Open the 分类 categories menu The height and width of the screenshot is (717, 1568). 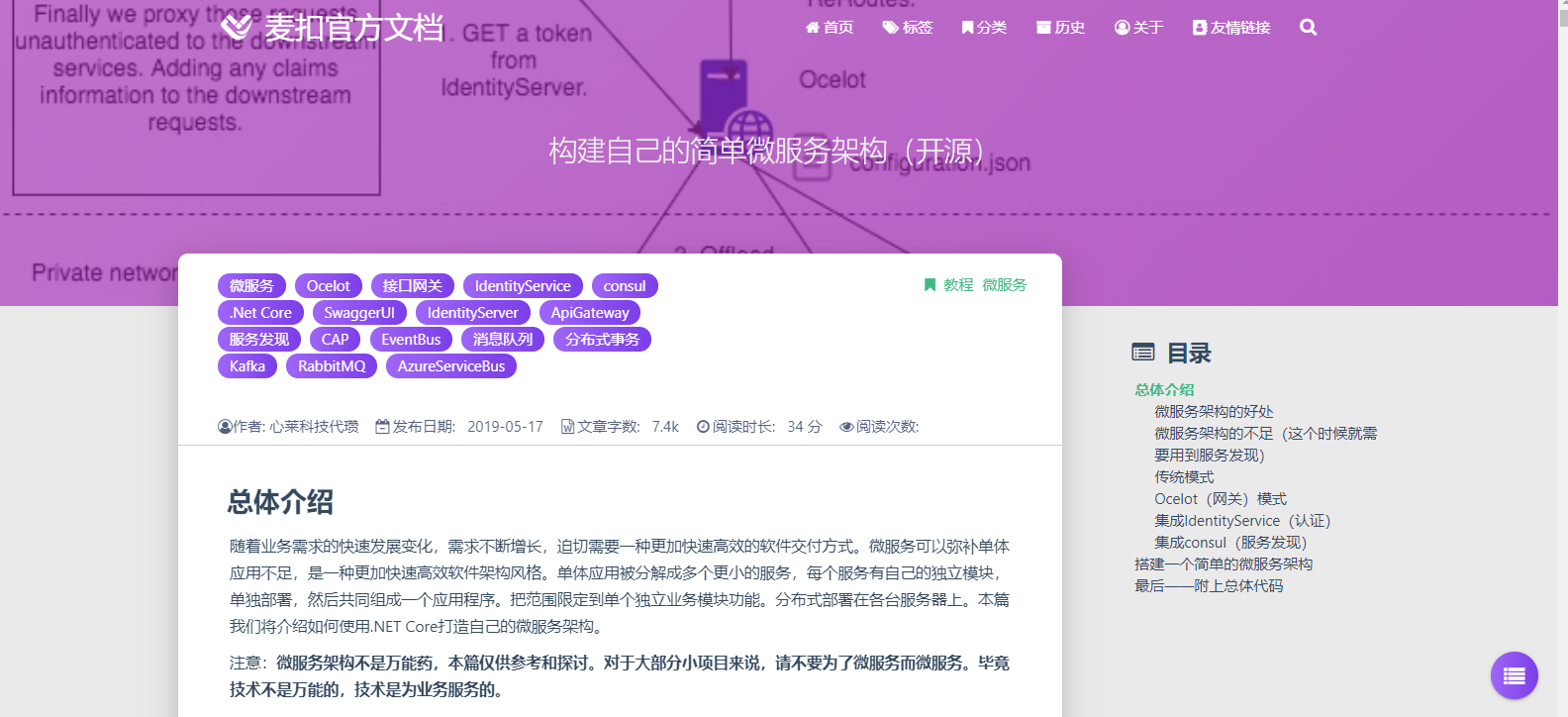[984, 28]
